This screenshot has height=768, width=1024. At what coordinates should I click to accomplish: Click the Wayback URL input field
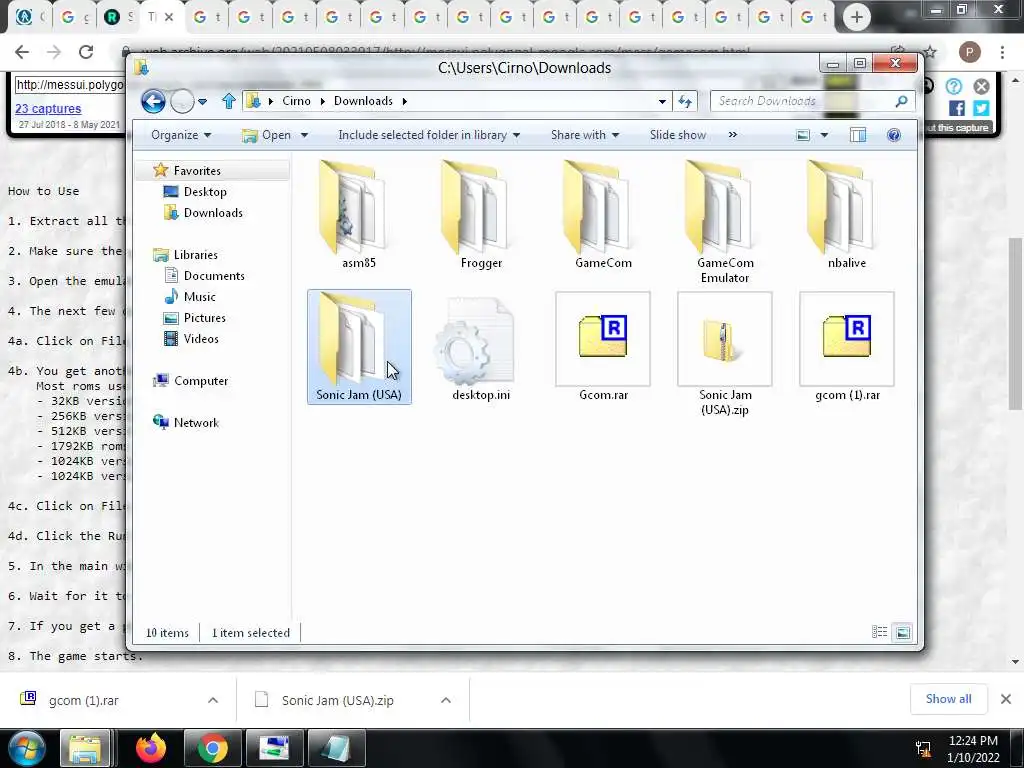(x=69, y=85)
